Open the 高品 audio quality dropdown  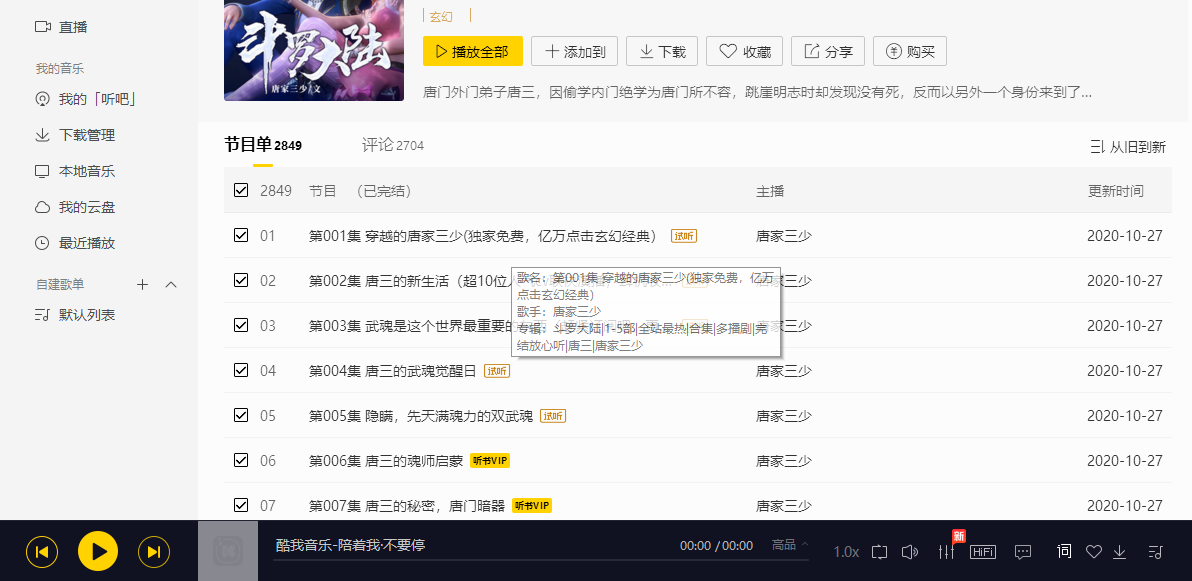point(790,545)
